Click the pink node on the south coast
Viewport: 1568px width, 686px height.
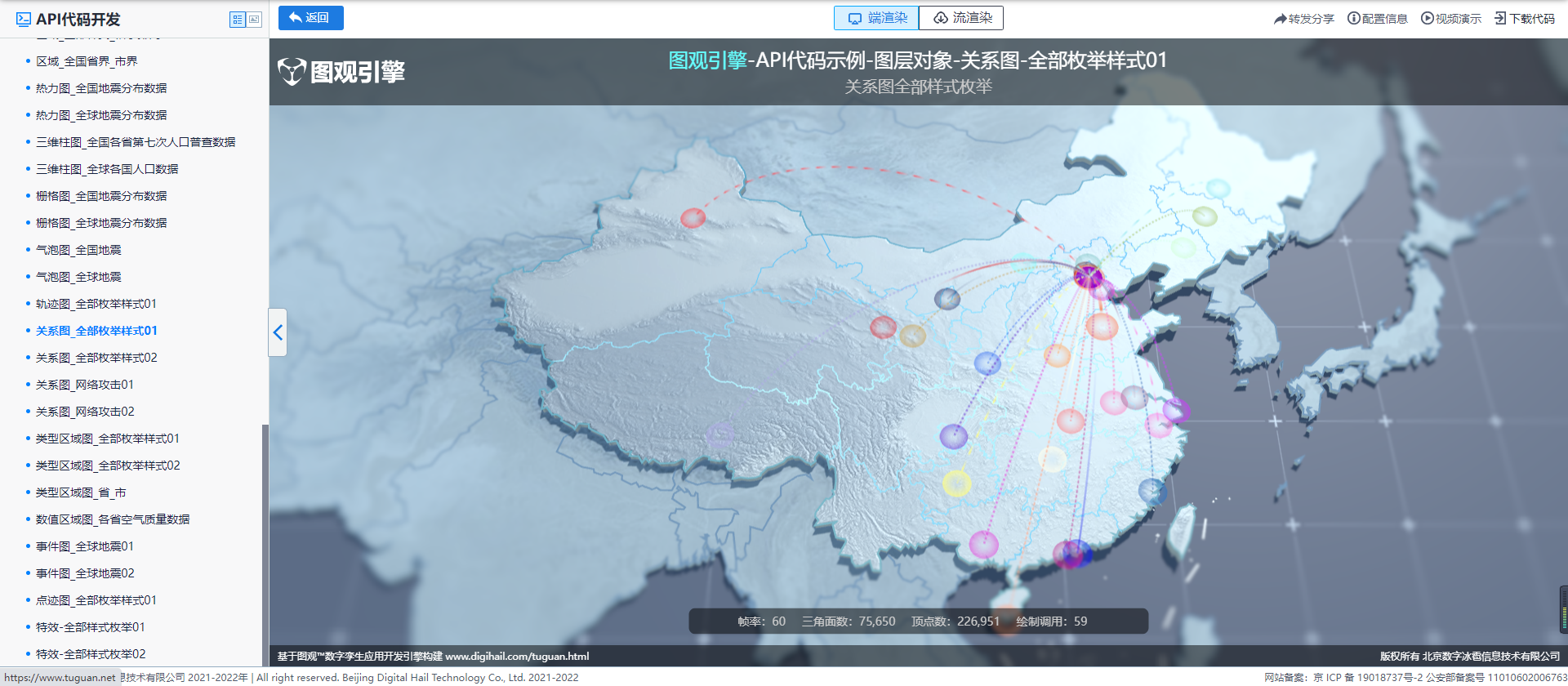pos(983,544)
